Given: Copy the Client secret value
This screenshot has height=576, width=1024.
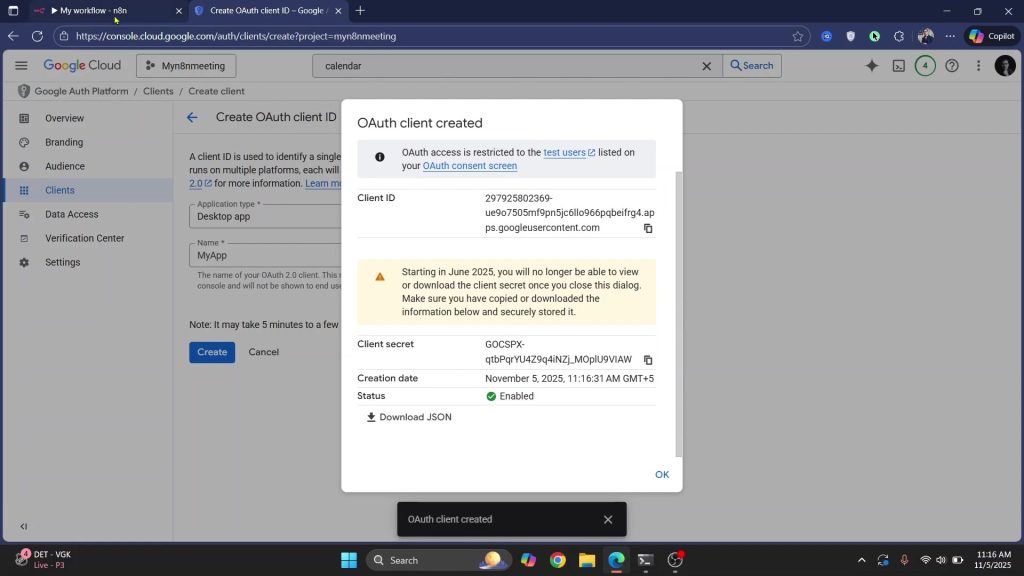Looking at the screenshot, I should tap(648, 360).
